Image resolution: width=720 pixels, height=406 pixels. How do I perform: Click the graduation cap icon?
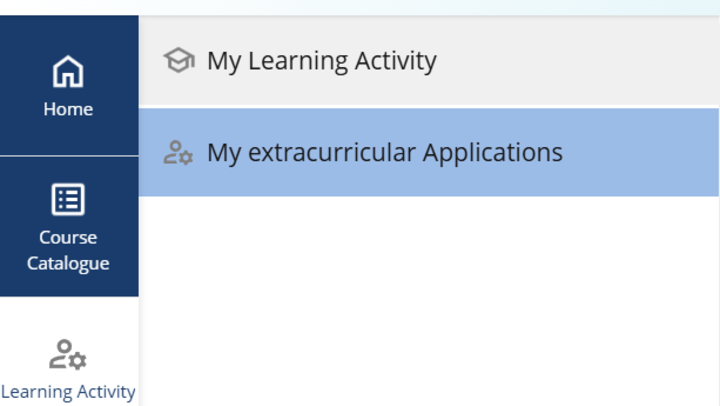coord(179,60)
